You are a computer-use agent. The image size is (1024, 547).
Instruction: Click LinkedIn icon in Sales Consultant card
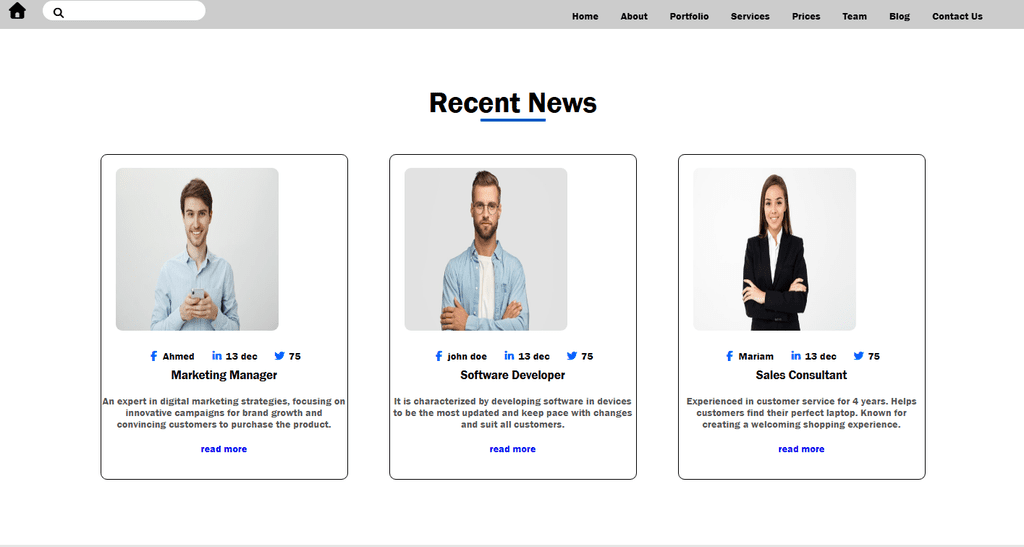[796, 355]
